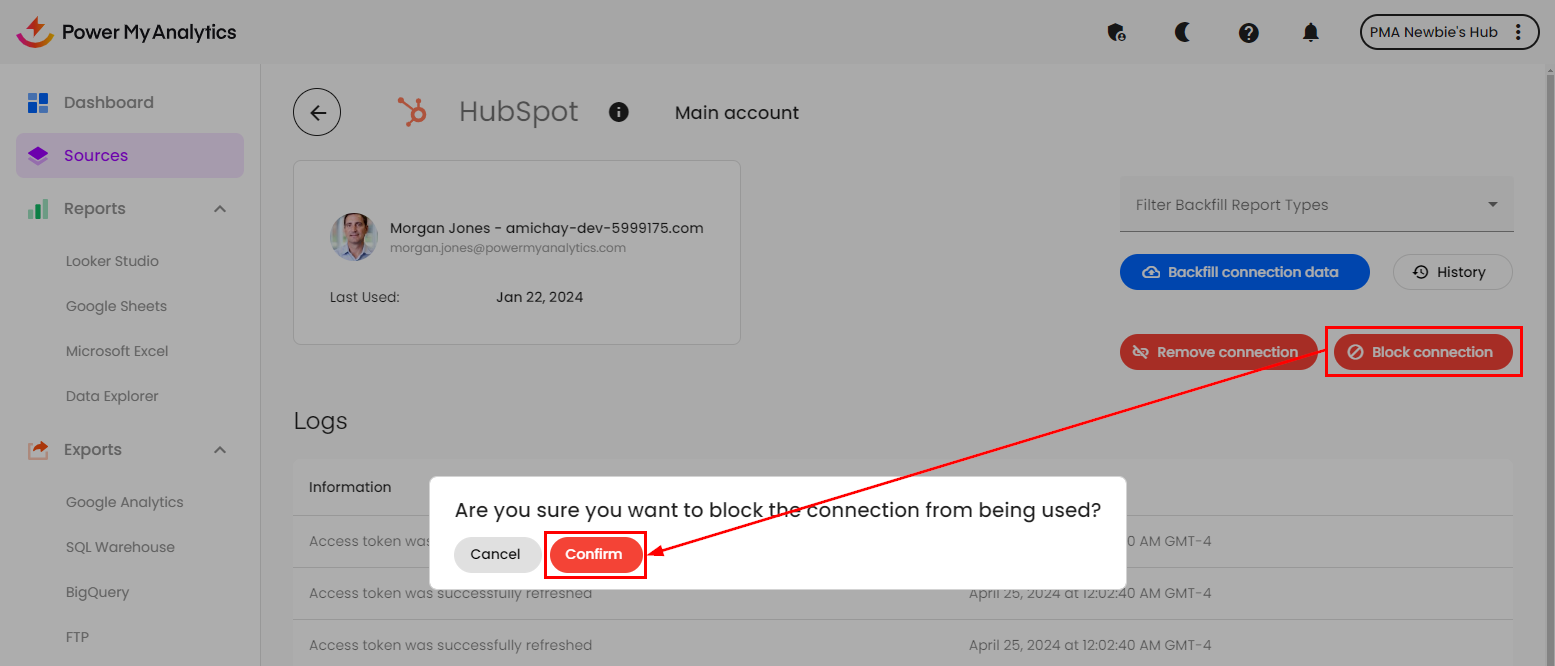
Task: Click the back arrow button
Action: point(317,113)
